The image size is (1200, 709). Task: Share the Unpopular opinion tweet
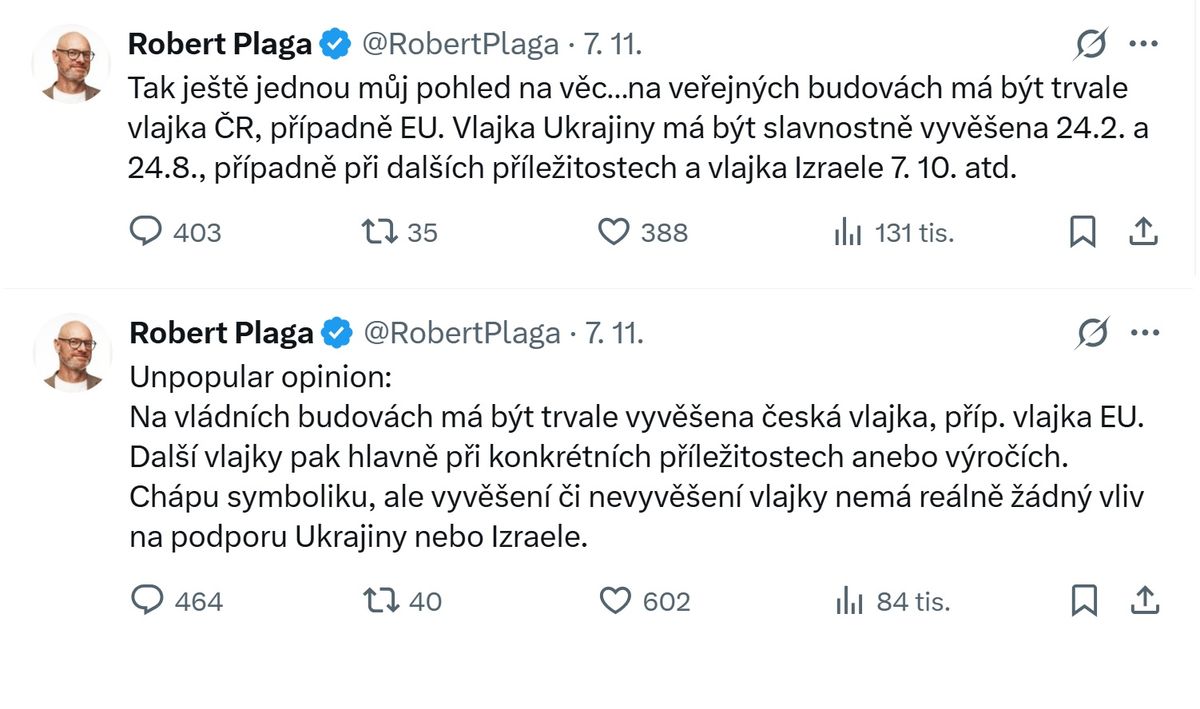click(x=1144, y=600)
